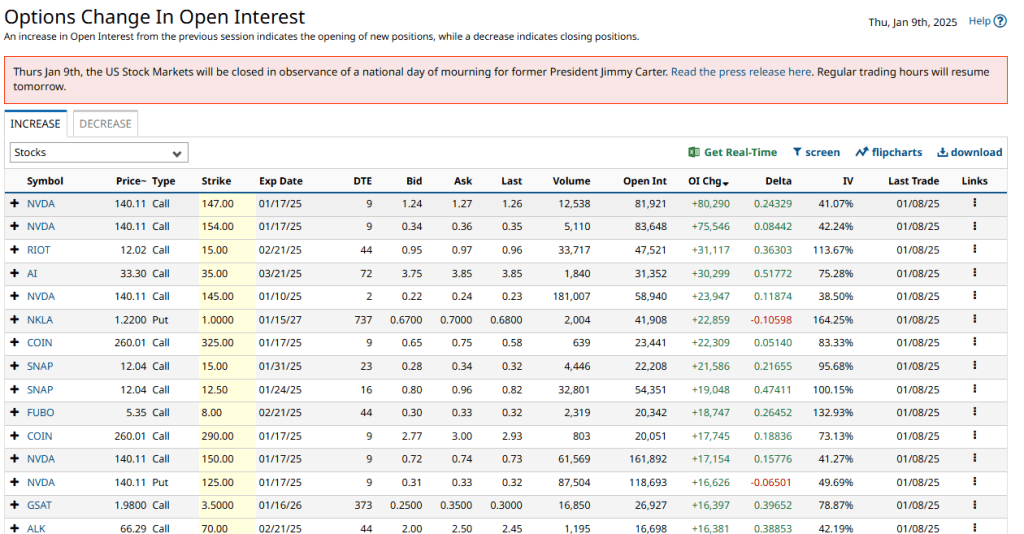This screenshot has height=534, width=1024.
Task: Open the AI symbol link
Action: (32, 274)
